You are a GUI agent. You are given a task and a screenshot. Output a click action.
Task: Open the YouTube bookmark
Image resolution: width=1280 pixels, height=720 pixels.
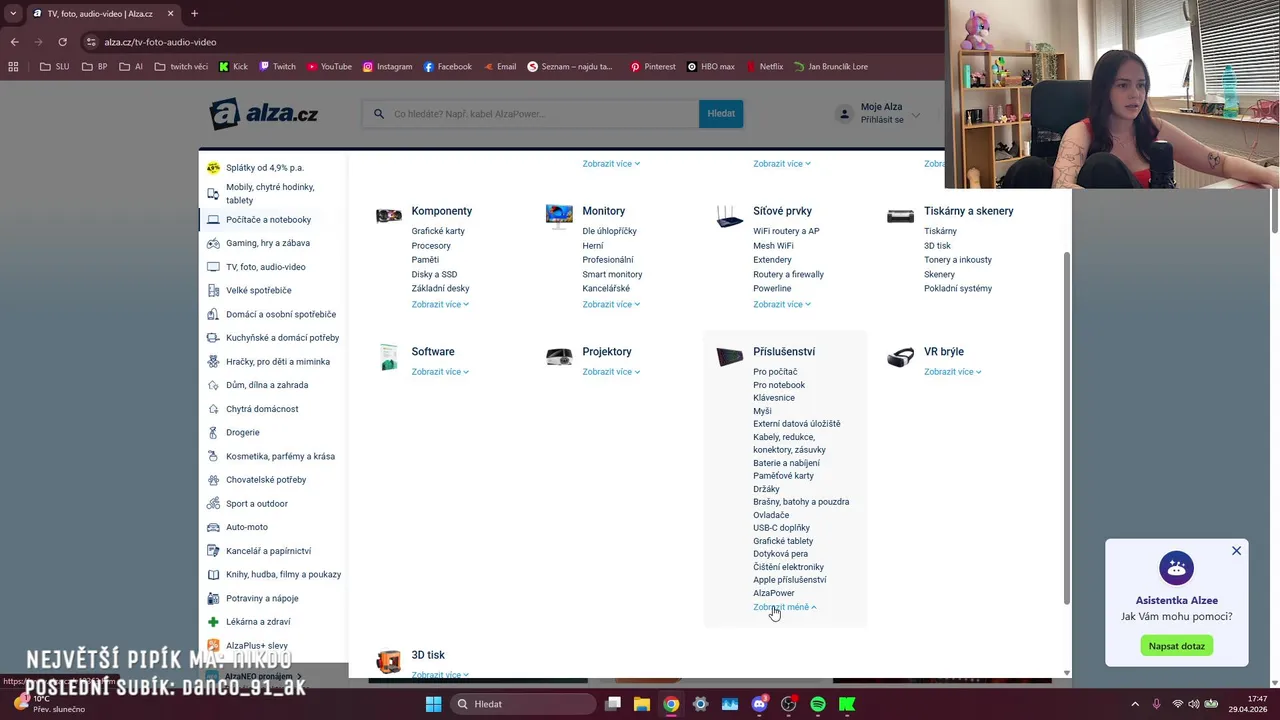[329, 67]
